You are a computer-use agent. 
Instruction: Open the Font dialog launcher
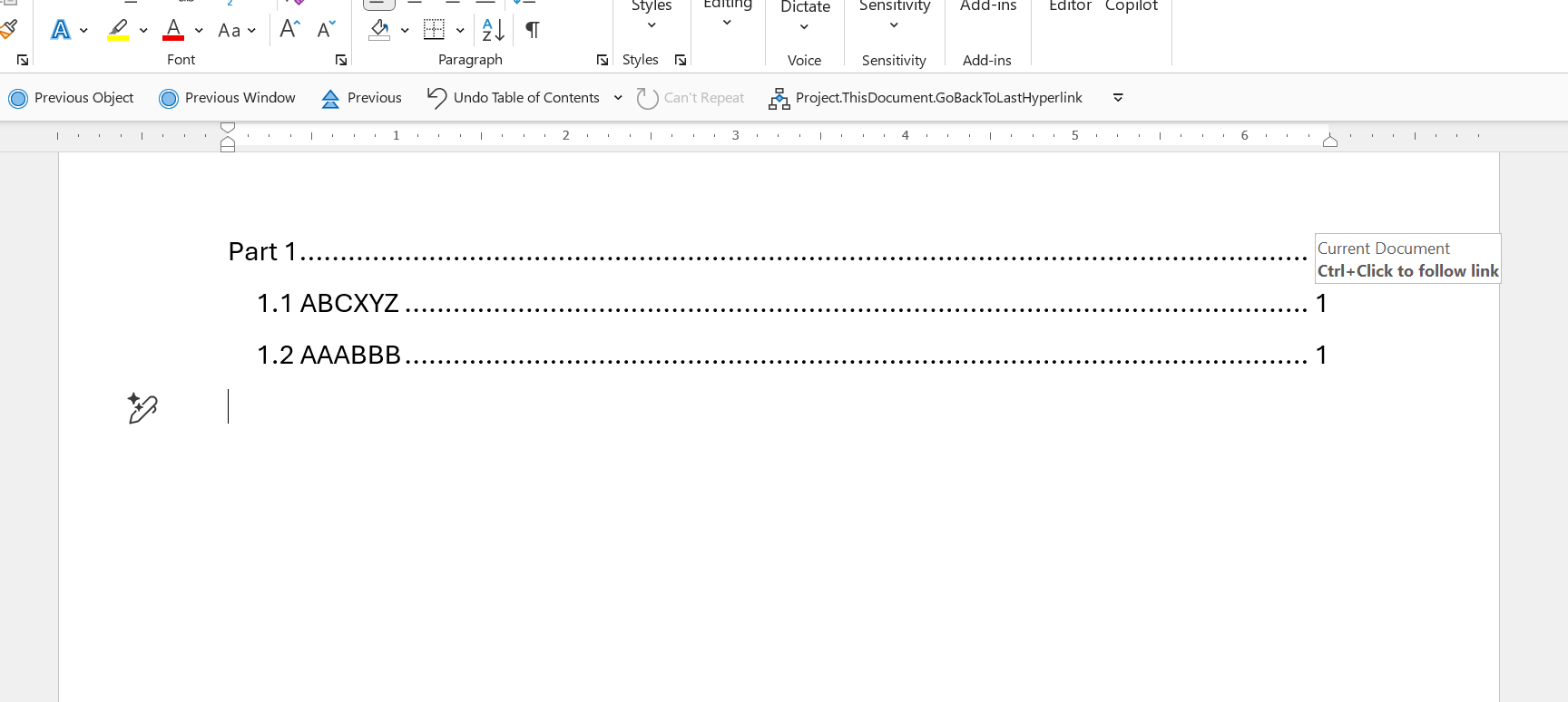point(341,60)
